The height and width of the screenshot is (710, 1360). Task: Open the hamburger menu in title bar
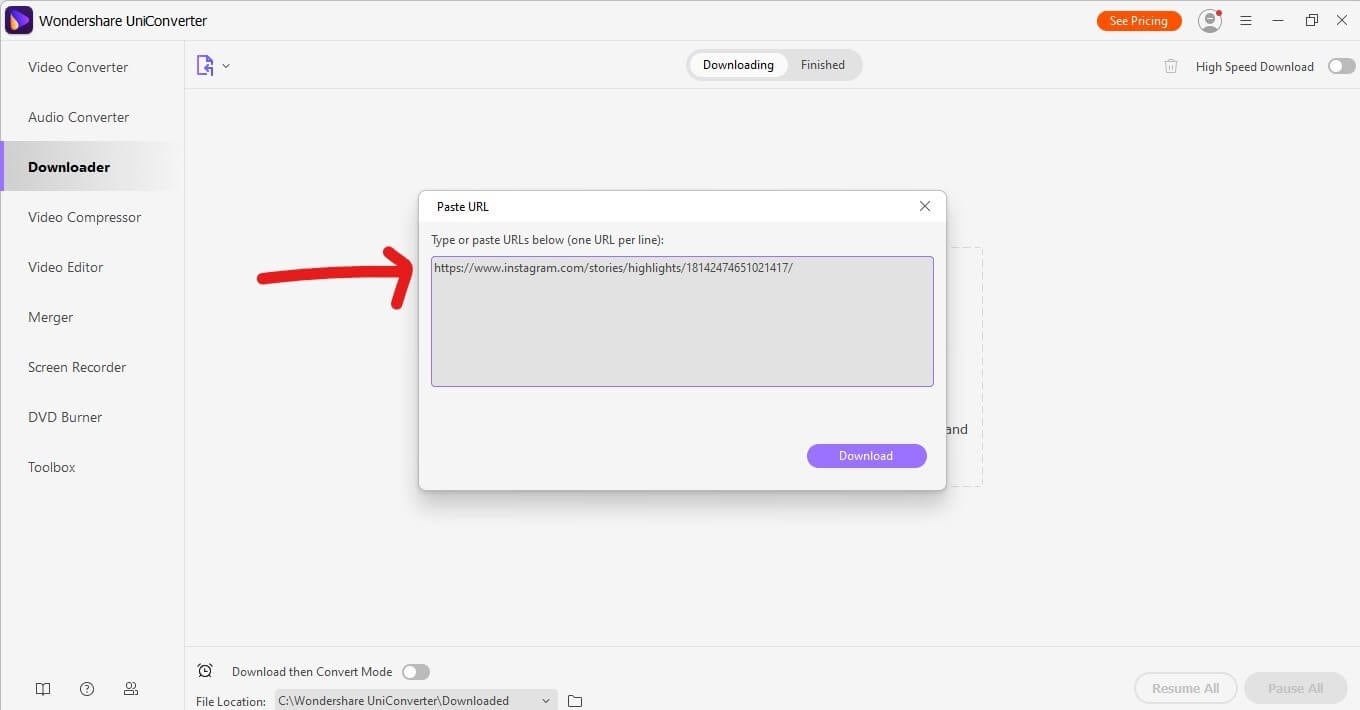coord(1246,20)
